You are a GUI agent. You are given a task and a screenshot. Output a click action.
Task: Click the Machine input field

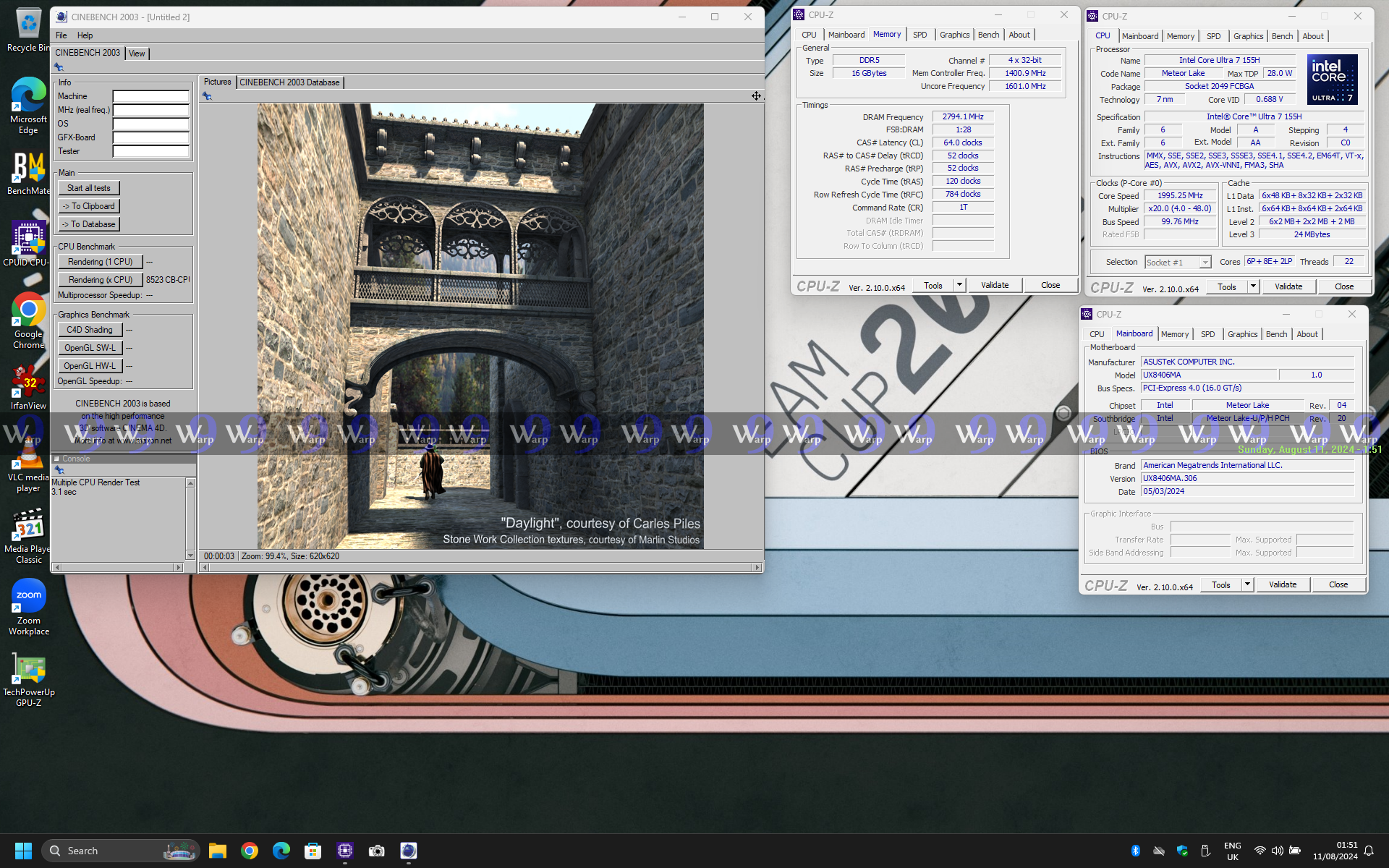pos(151,96)
